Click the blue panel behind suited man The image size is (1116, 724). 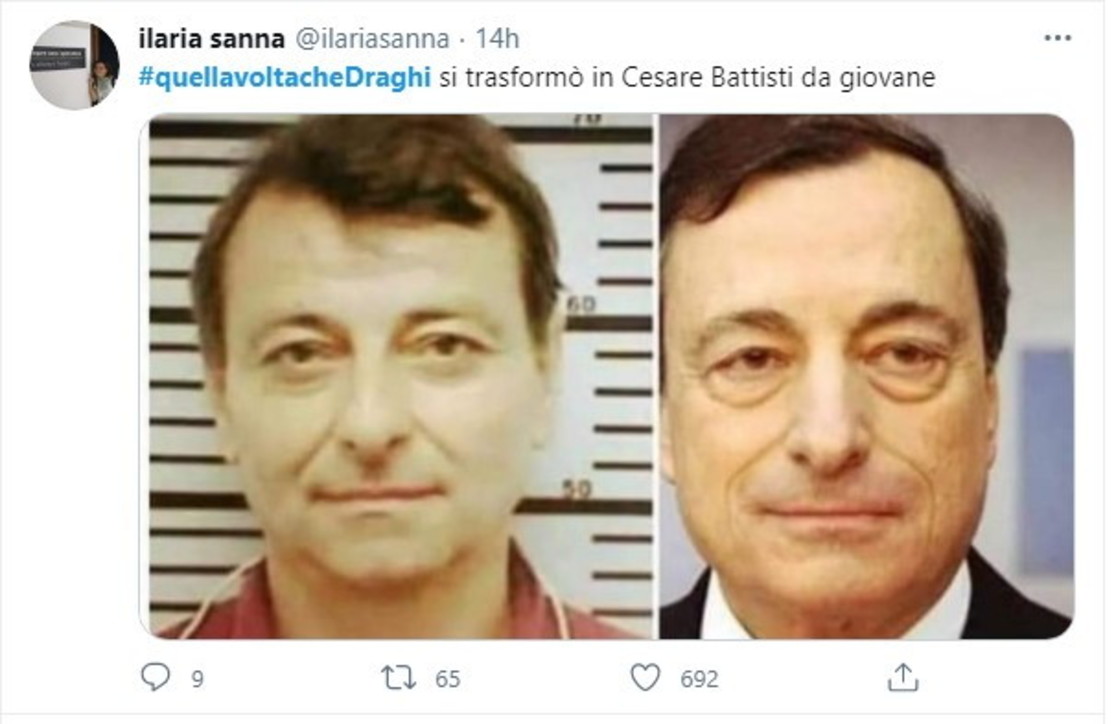pyautogui.click(x=1046, y=461)
